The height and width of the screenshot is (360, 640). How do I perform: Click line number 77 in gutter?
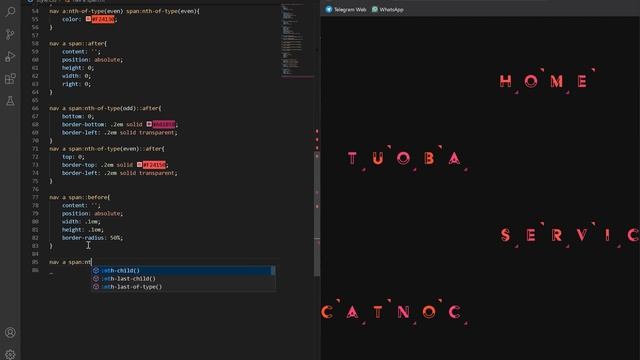pos(35,197)
